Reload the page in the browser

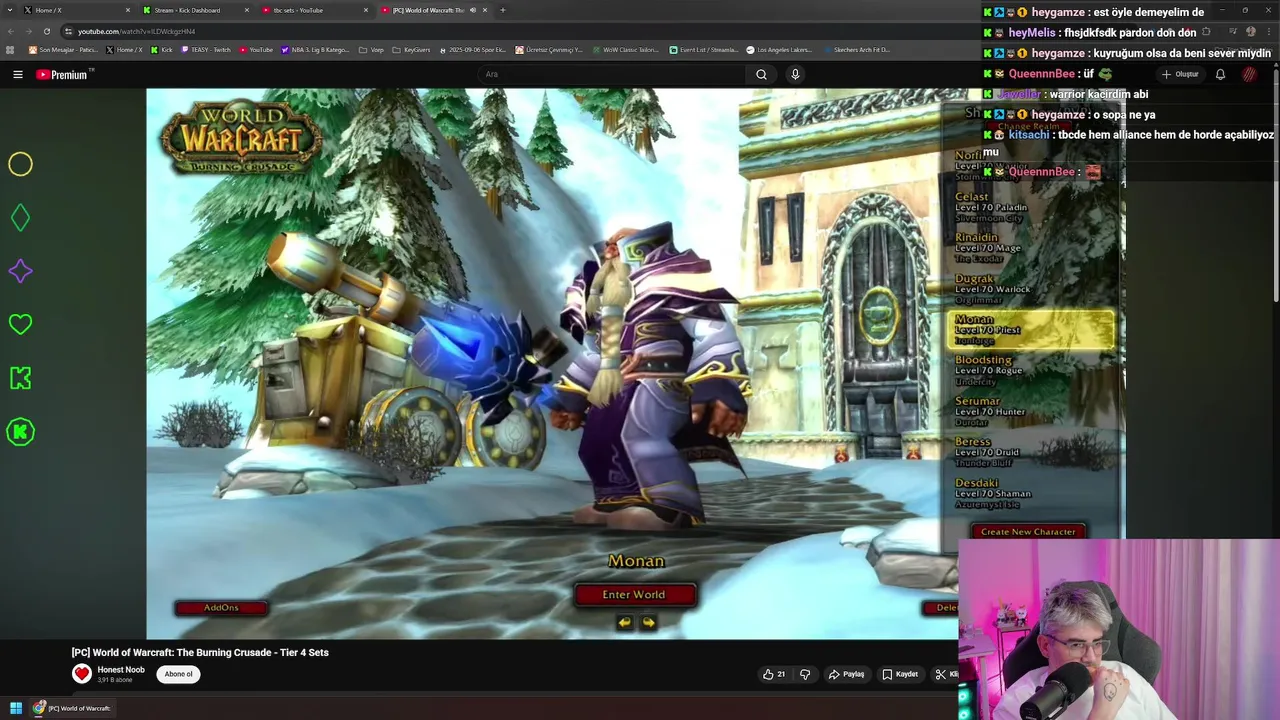[x=46, y=31]
